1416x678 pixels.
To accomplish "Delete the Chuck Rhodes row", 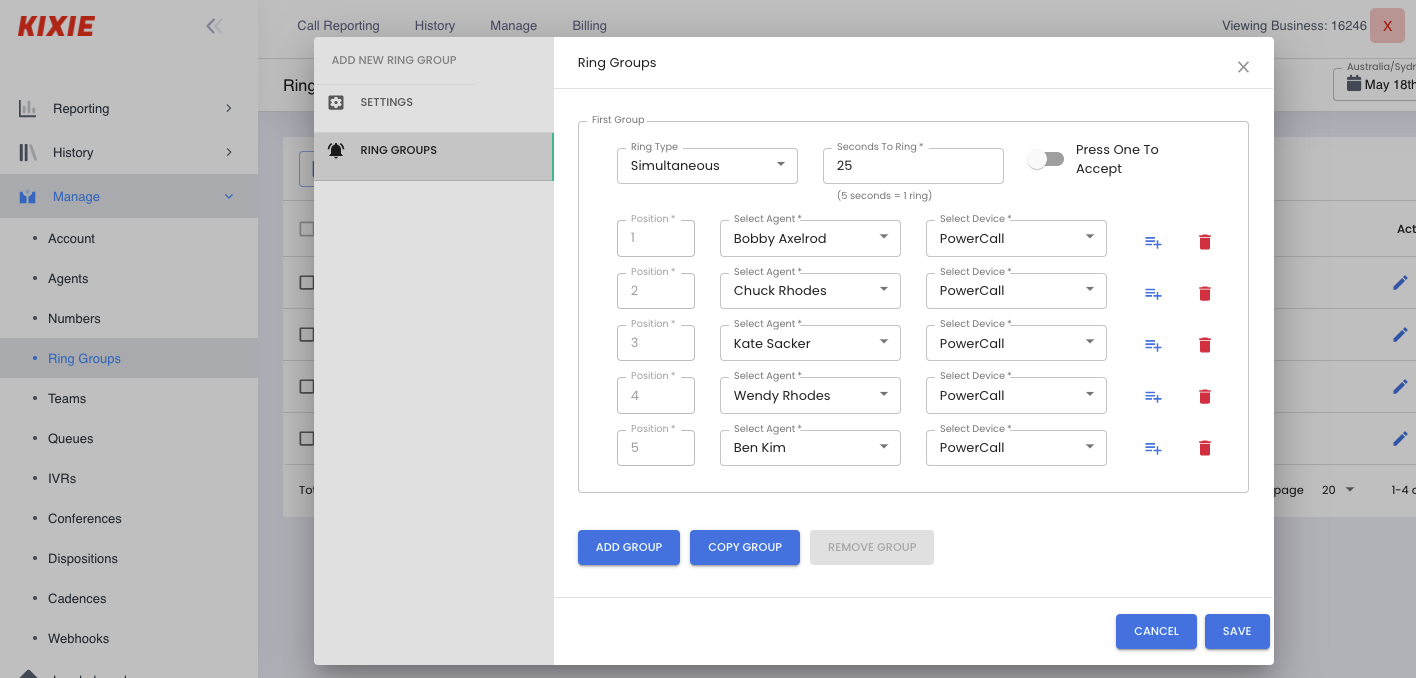I will click(1205, 293).
